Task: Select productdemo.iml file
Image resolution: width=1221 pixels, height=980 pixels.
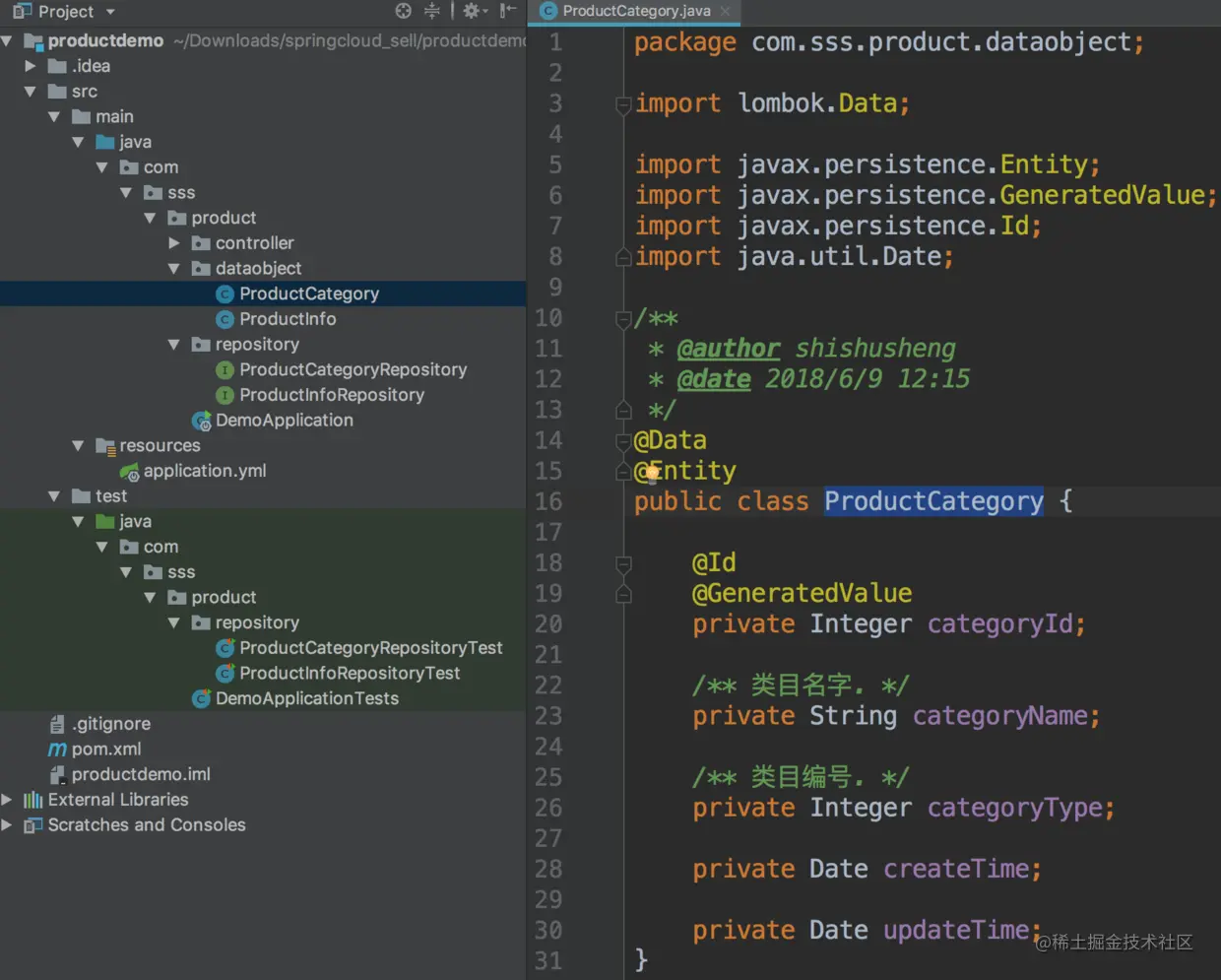Action: [x=141, y=774]
